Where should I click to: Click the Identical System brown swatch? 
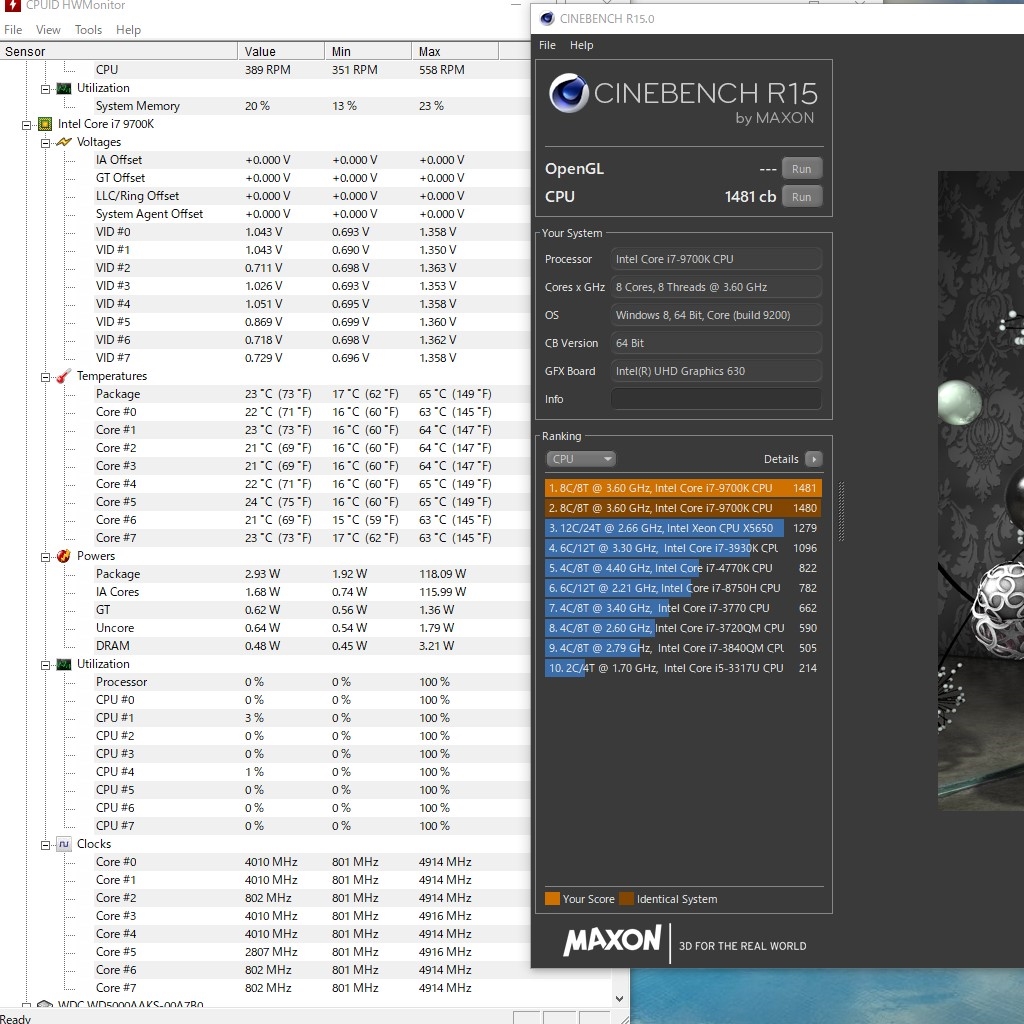[x=626, y=899]
